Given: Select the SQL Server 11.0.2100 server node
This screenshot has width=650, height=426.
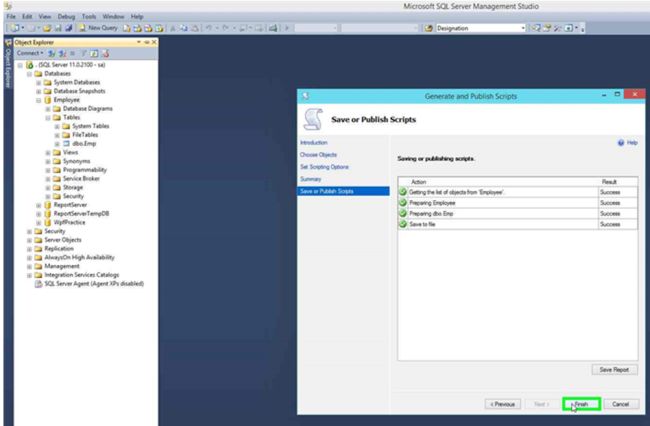Looking at the screenshot, I should 70,65.
